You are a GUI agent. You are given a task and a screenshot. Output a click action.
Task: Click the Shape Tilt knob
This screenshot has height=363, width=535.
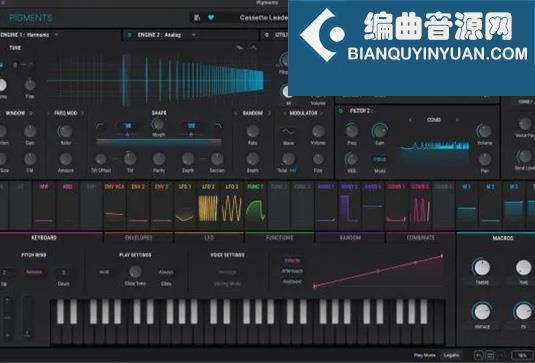(x=130, y=159)
